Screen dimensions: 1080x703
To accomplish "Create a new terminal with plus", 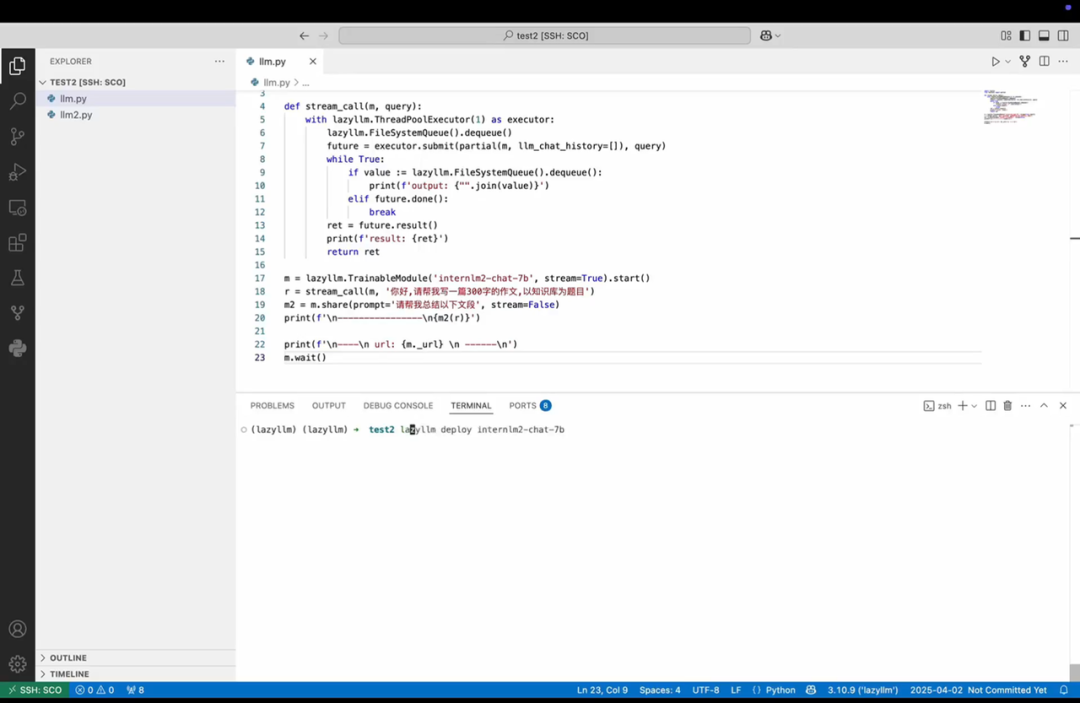I will (x=962, y=406).
